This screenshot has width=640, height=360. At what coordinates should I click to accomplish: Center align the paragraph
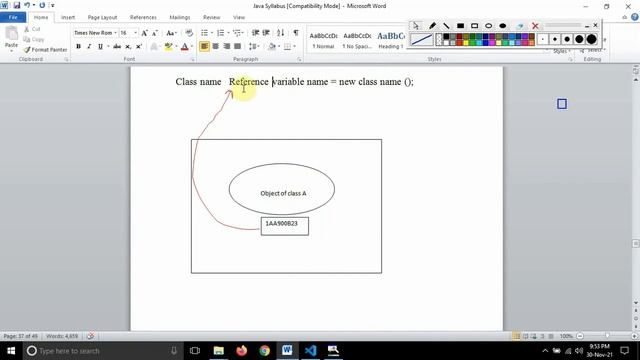click(216, 47)
